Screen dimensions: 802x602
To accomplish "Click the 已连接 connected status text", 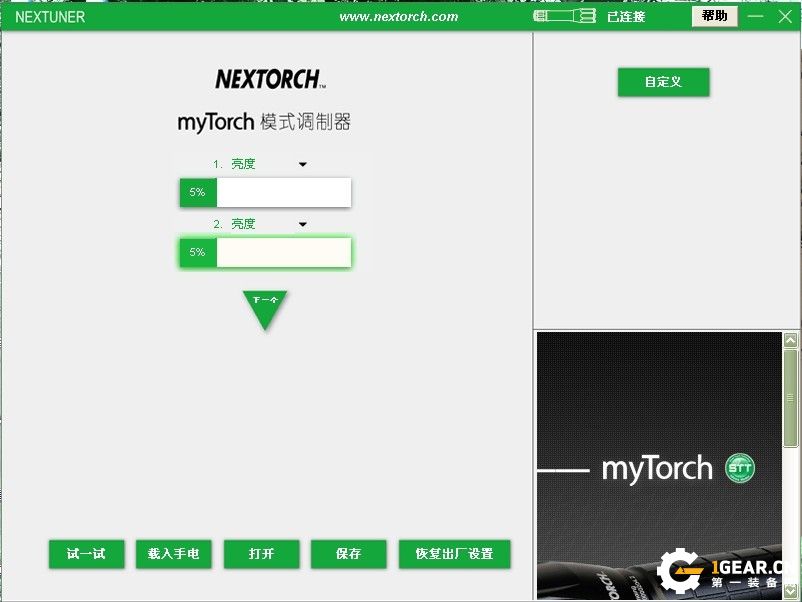I will click(626, 17).
